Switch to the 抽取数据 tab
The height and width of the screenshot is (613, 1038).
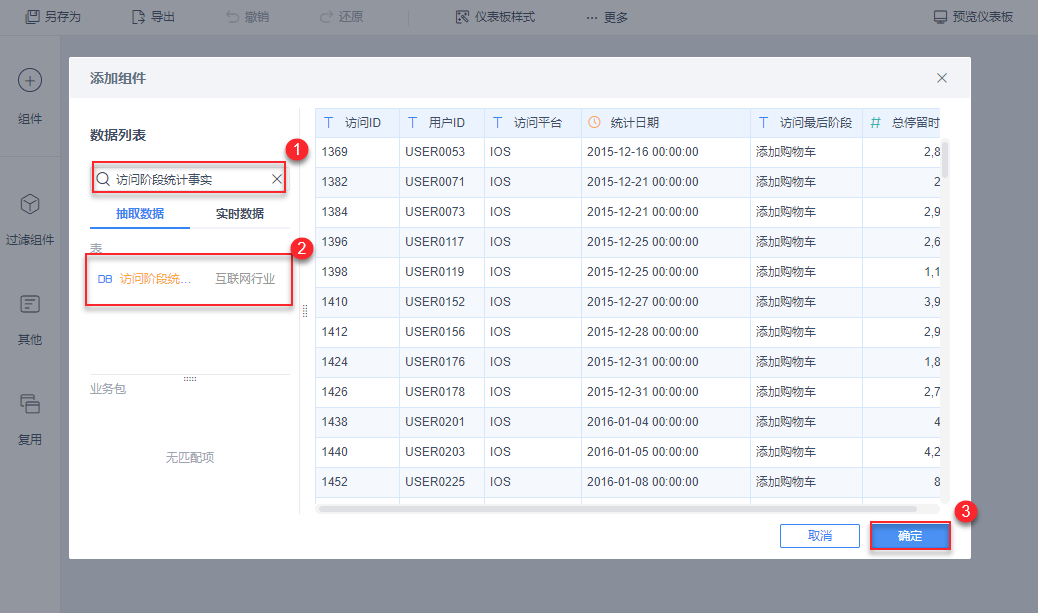140,214
